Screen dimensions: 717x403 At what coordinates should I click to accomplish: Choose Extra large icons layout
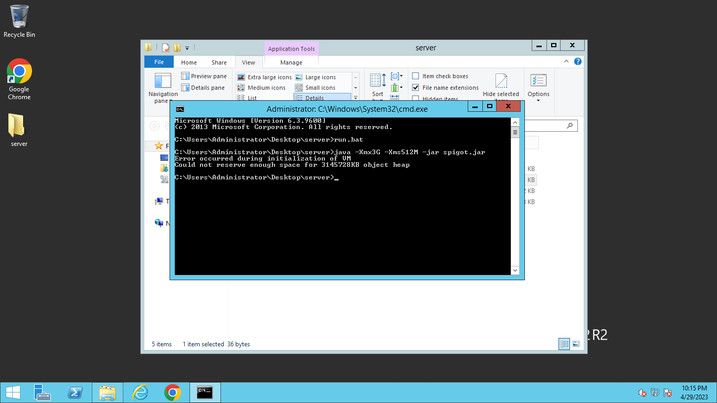tap(264, 76)
